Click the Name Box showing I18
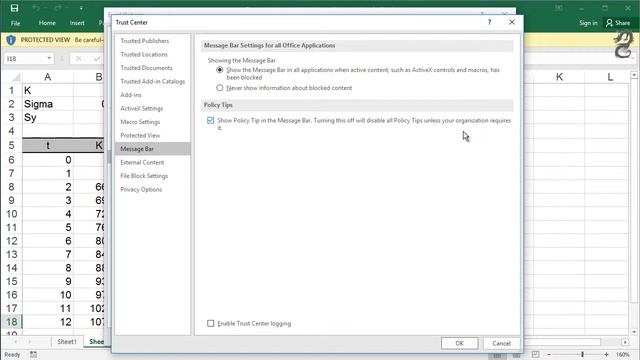Screen dimensions: 640x360 pyautogui.click(x=25, y=58)
